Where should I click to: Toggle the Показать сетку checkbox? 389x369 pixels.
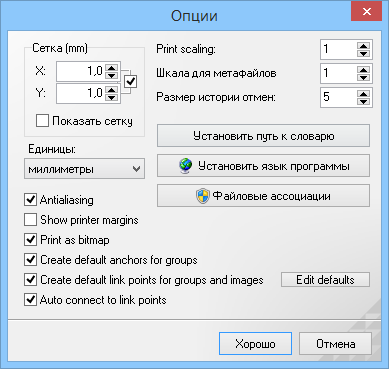[42, 121]
